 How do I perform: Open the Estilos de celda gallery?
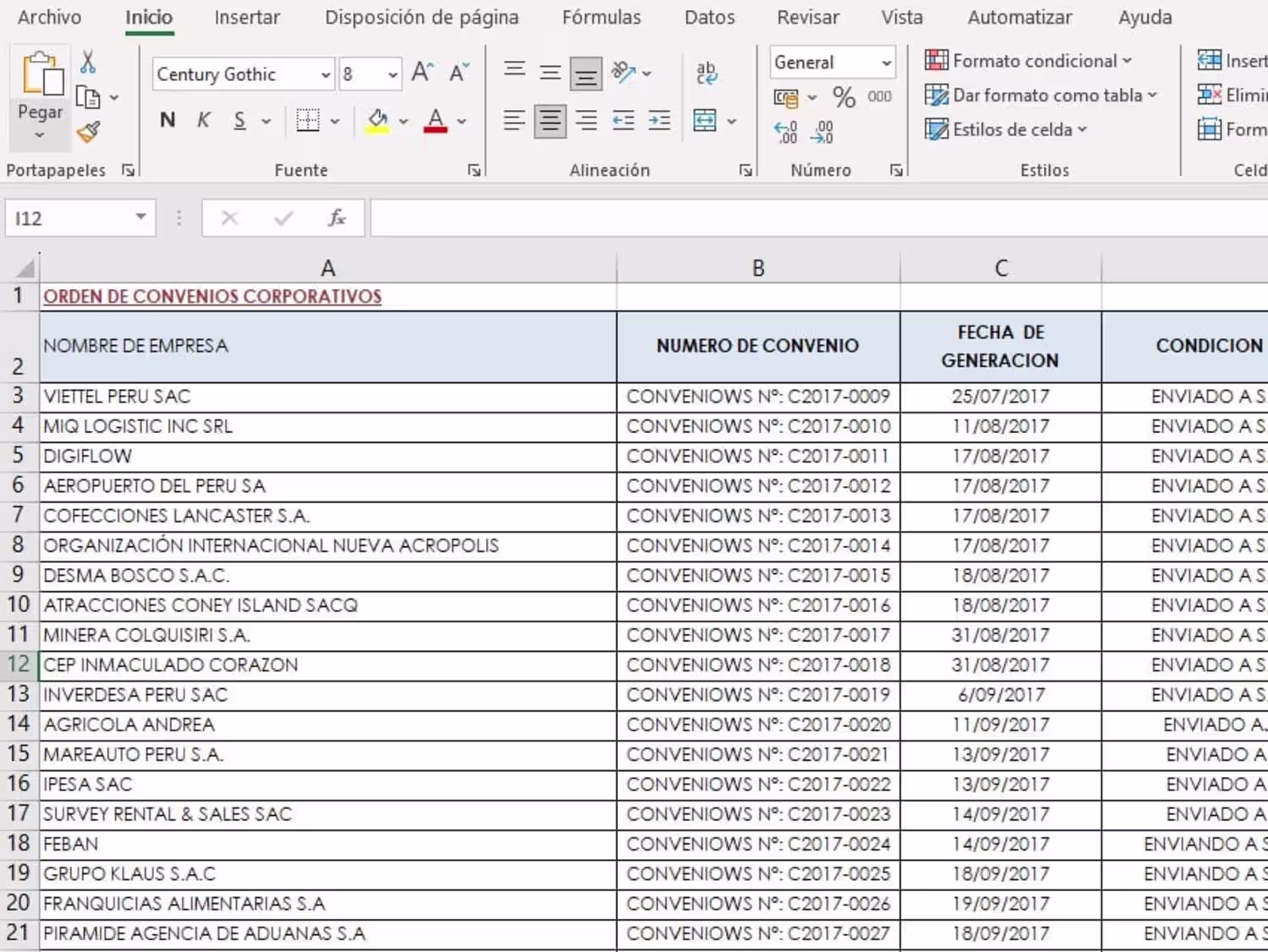[1006, 129]
